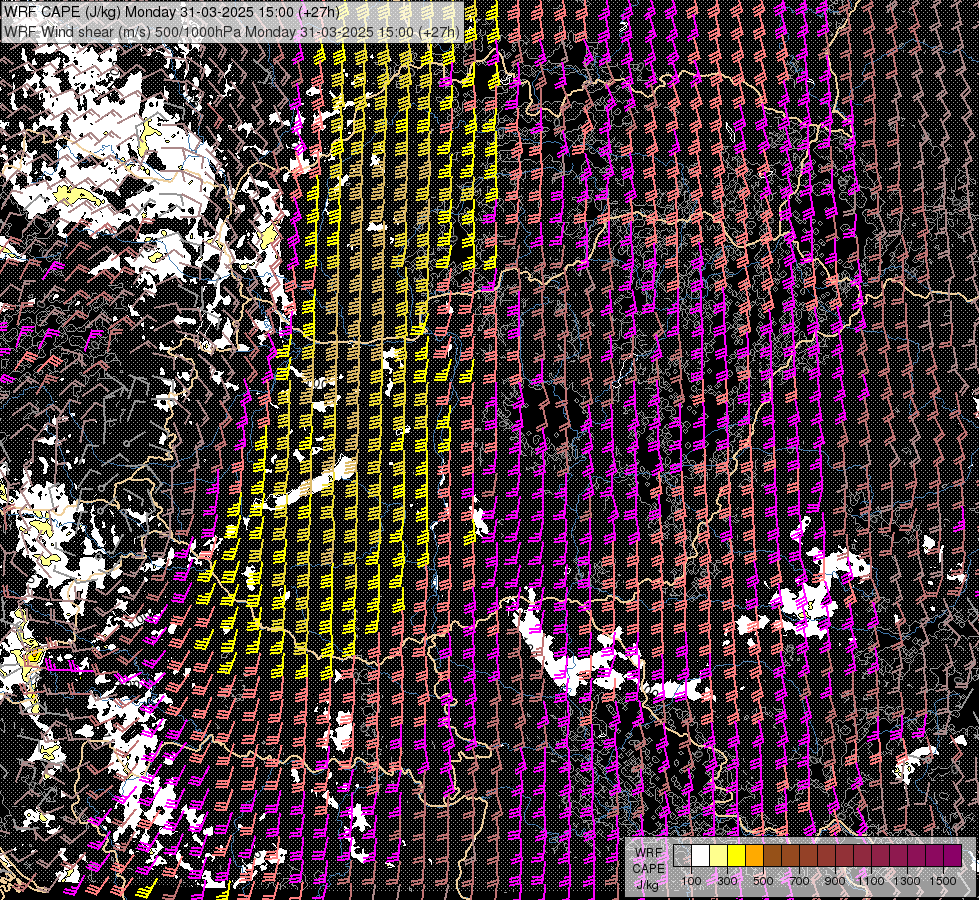Select the bright yellow 300–400 J/kg legend swatch
Image resolution: width=979 pixels, height=900 pixels.
737,856
